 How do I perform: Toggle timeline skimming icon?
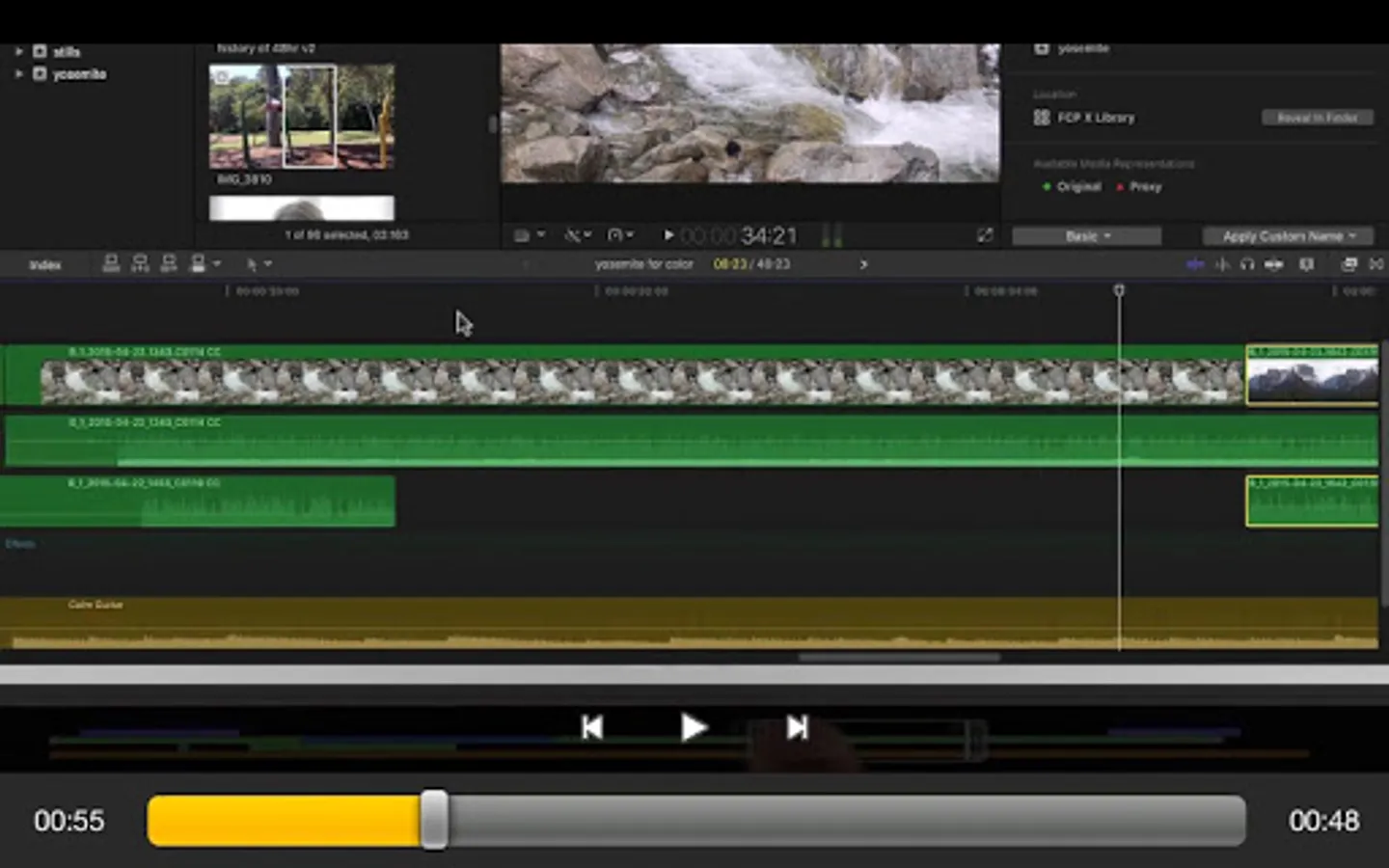point(1194,264)
